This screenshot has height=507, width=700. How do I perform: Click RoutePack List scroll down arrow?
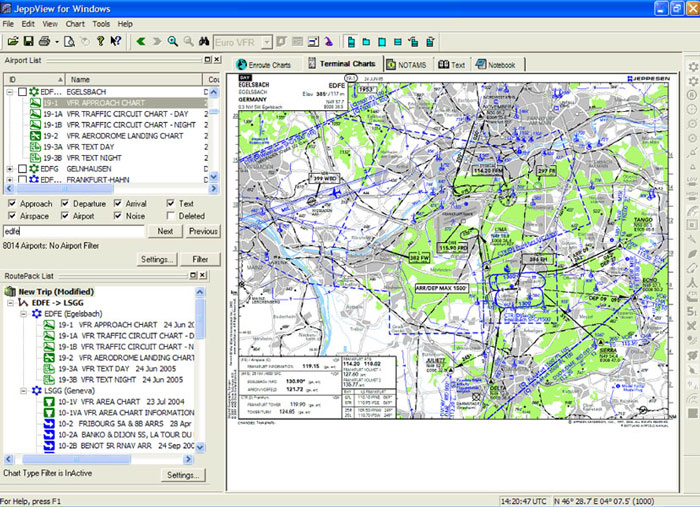[x=200, y=447]
